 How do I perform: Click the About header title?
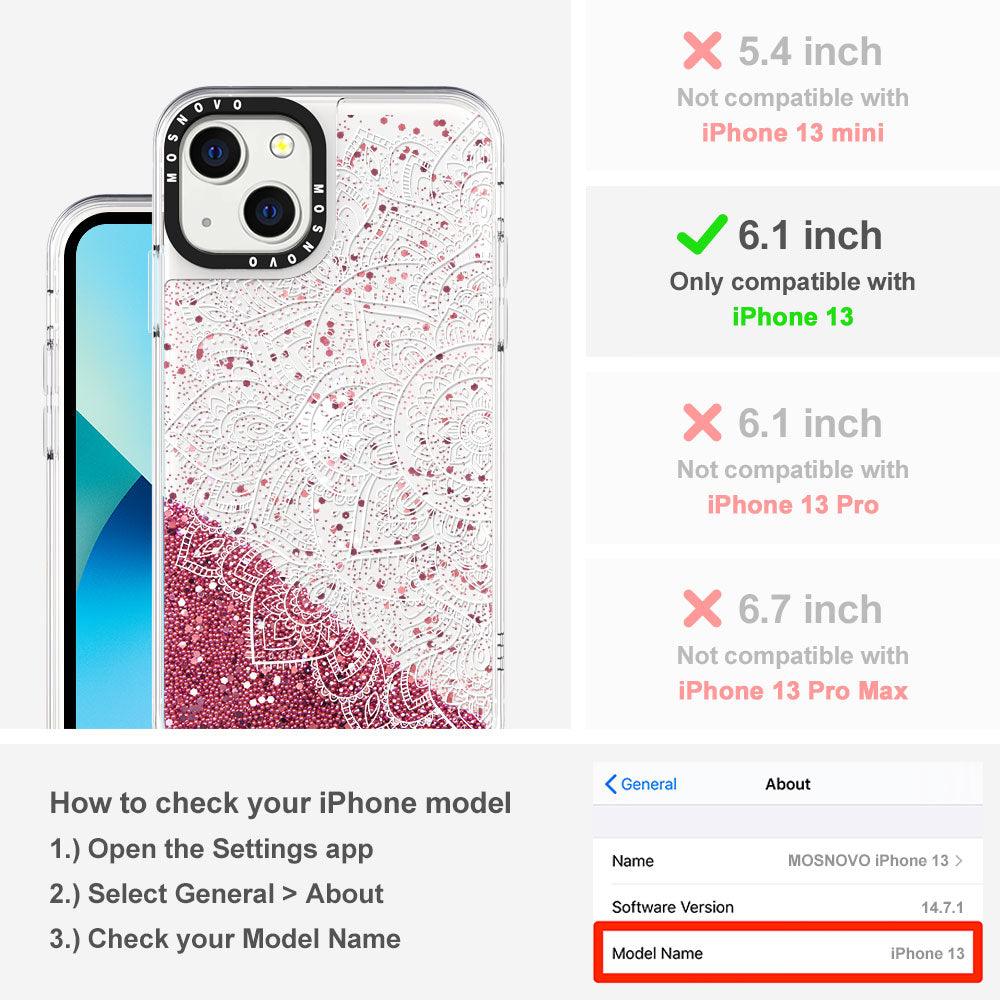pyautogui.click(x=788, y=784)
